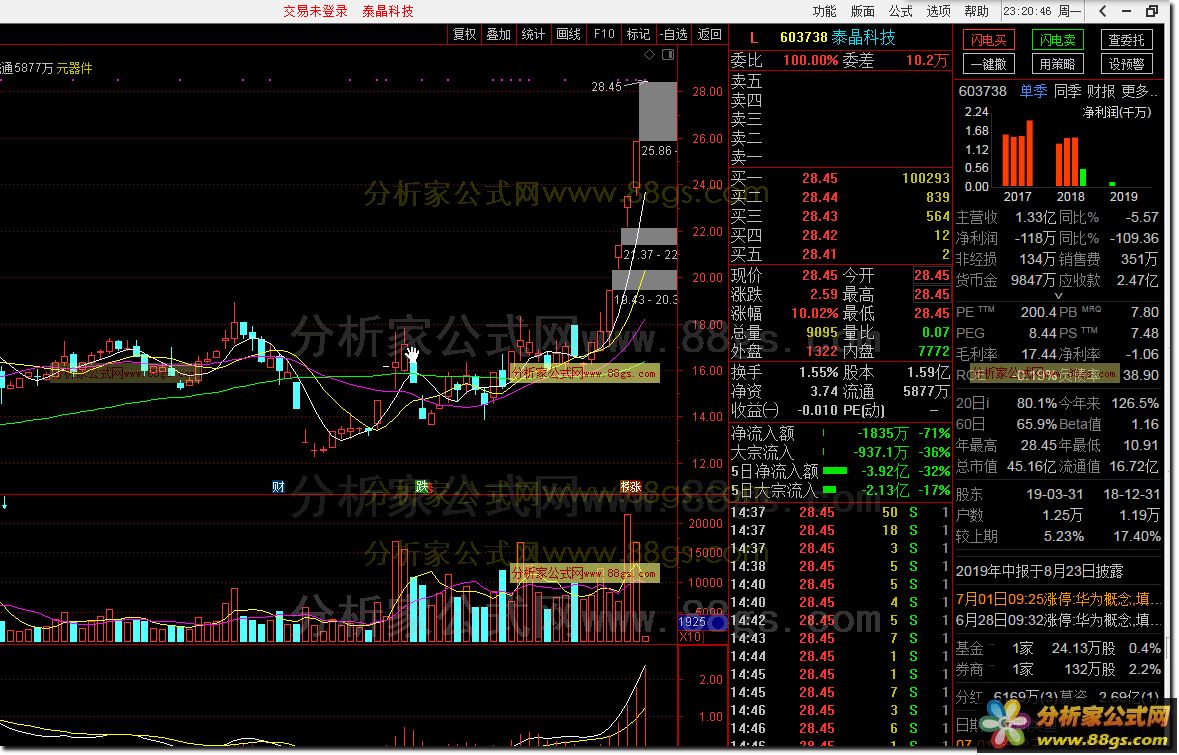Click stock code 603738 in quote header
Image resolution: width=1179 pixels, height=755 pixels.
(803, 38)
